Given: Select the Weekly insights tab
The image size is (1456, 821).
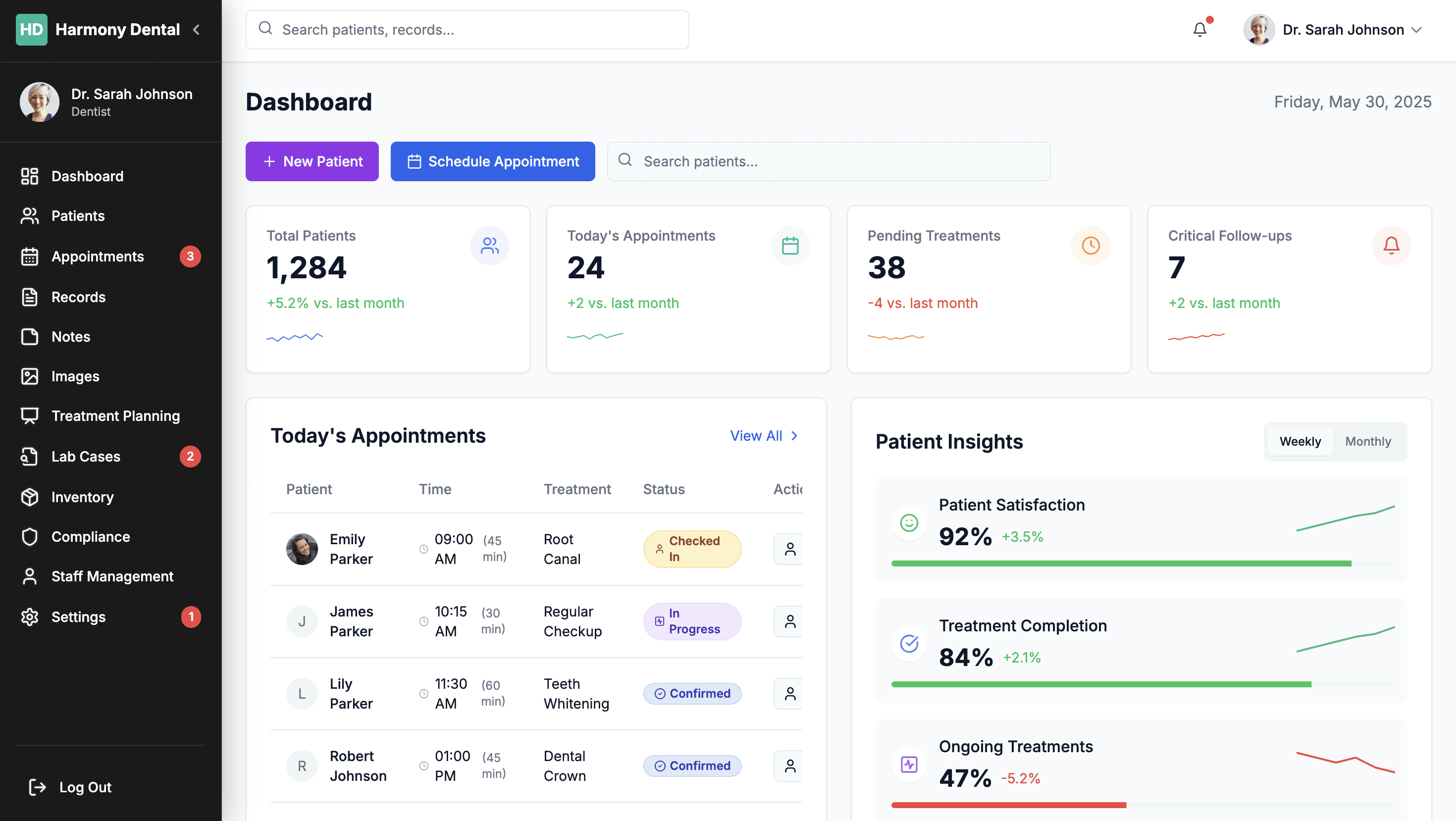Looking at the screenshot, I should (1300, 441).
